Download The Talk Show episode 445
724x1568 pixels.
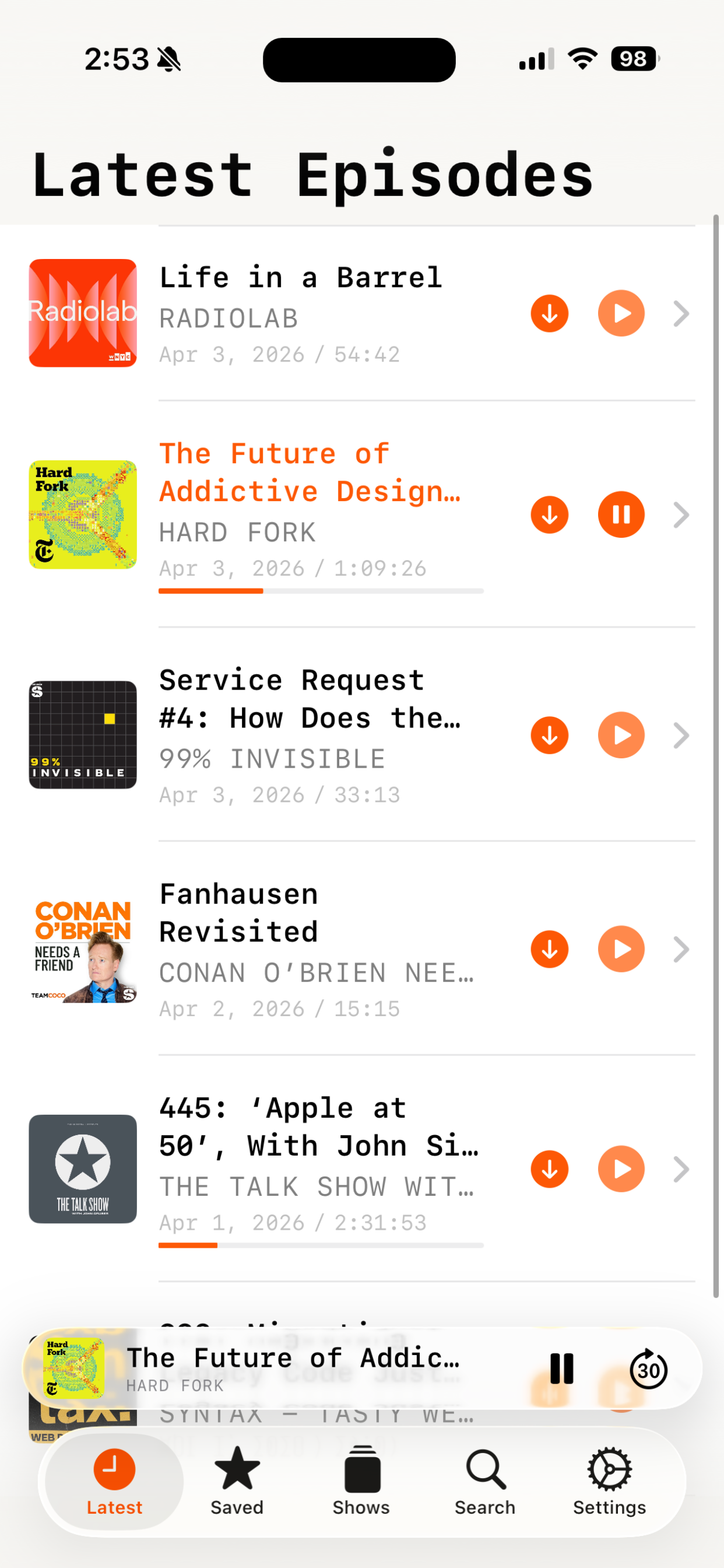click(549, 1170)
